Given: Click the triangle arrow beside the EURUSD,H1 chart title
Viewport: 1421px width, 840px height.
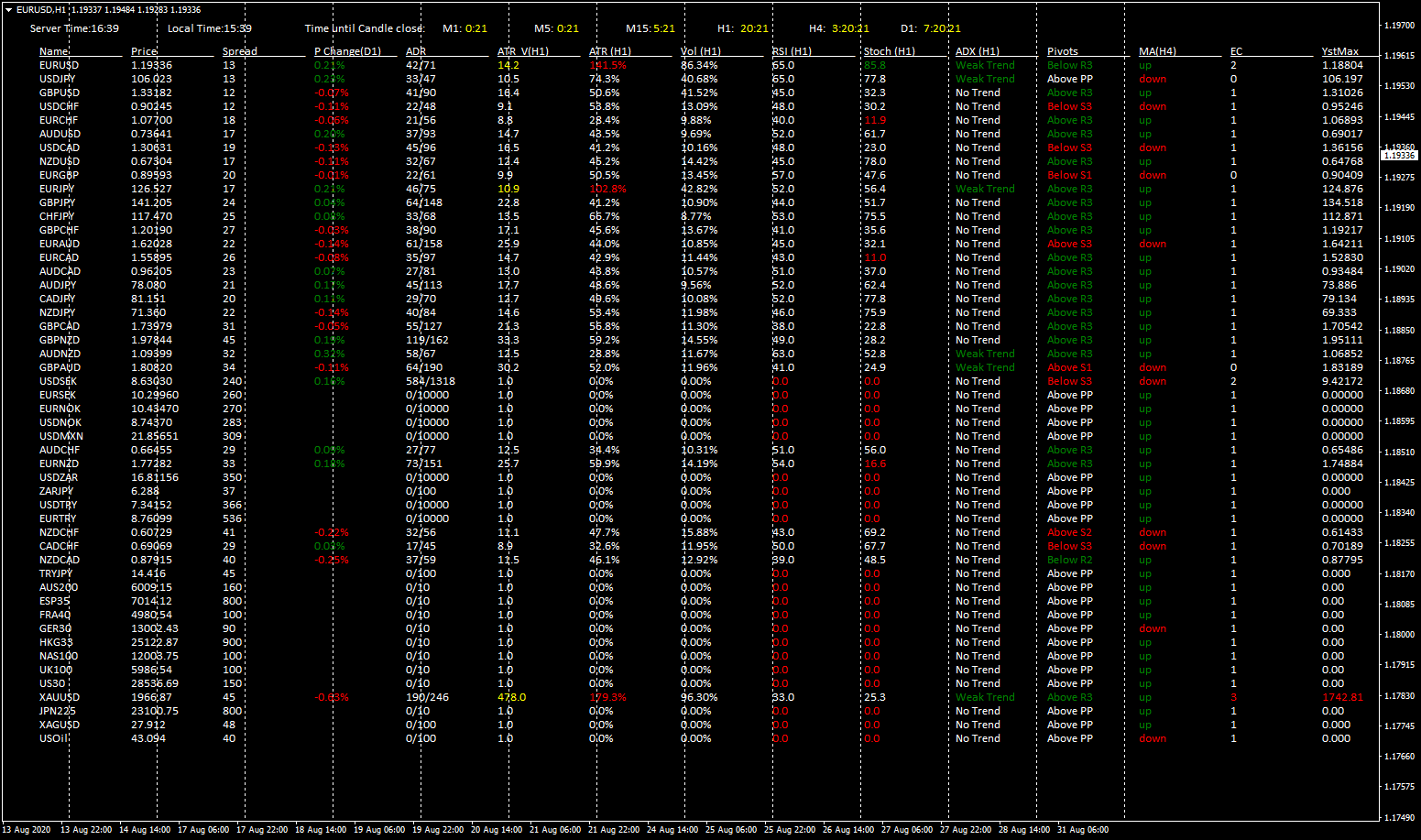Looking at the screenshot, I should point(9,10).
